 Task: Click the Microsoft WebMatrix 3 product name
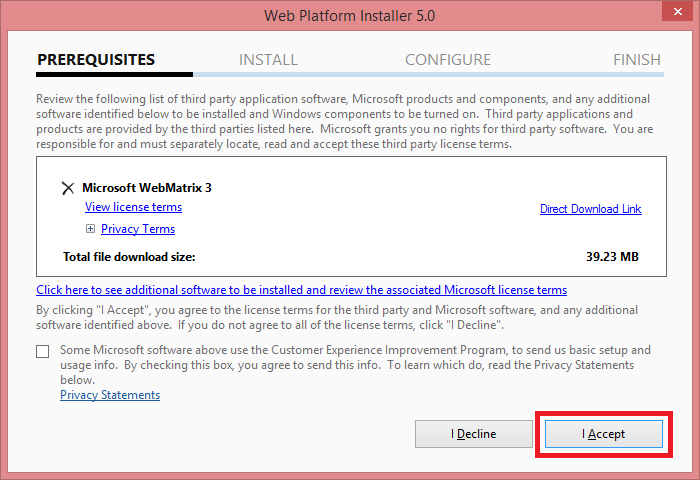coord(146,188)
